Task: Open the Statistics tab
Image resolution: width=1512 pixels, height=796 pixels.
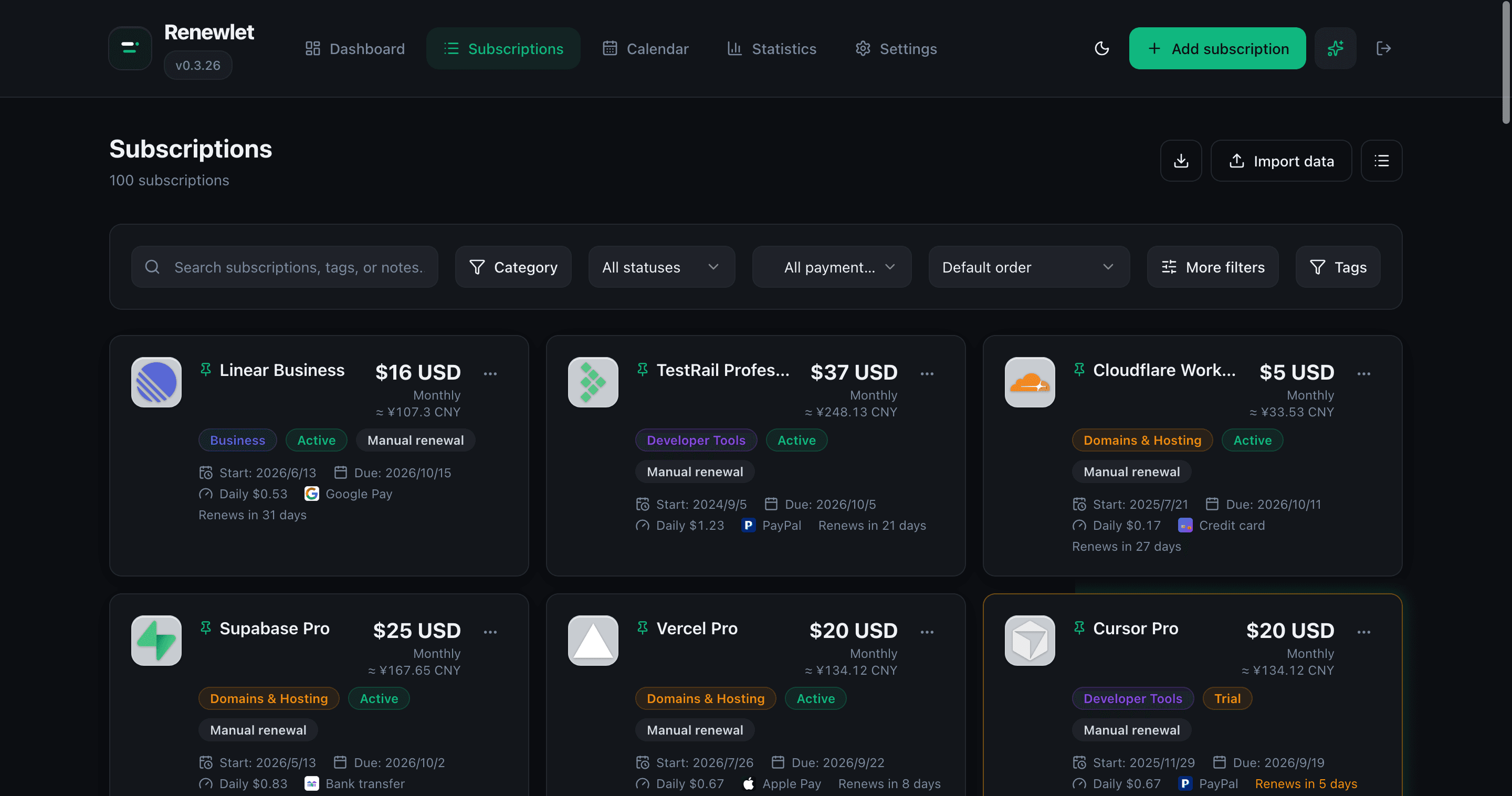Action: tap(772, 49)
